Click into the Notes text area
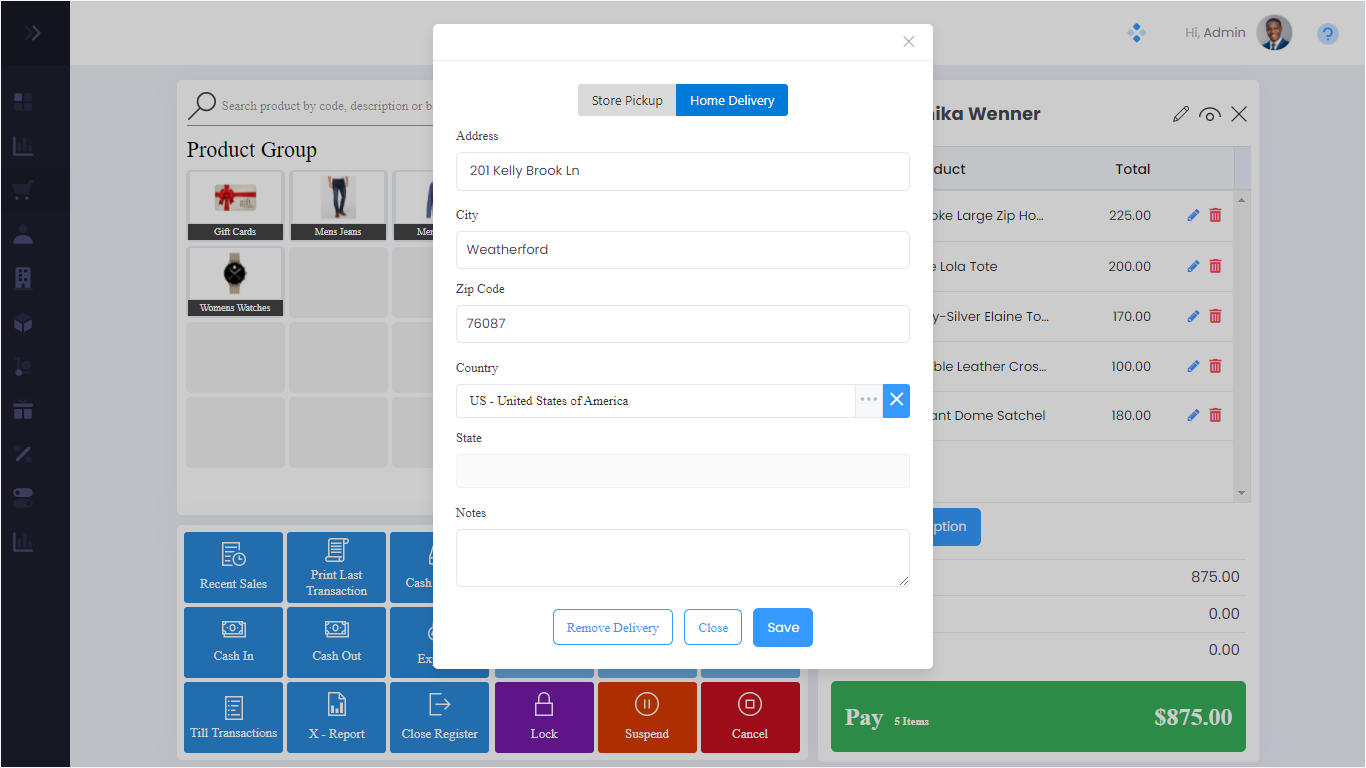 click(x=682, y=557)
